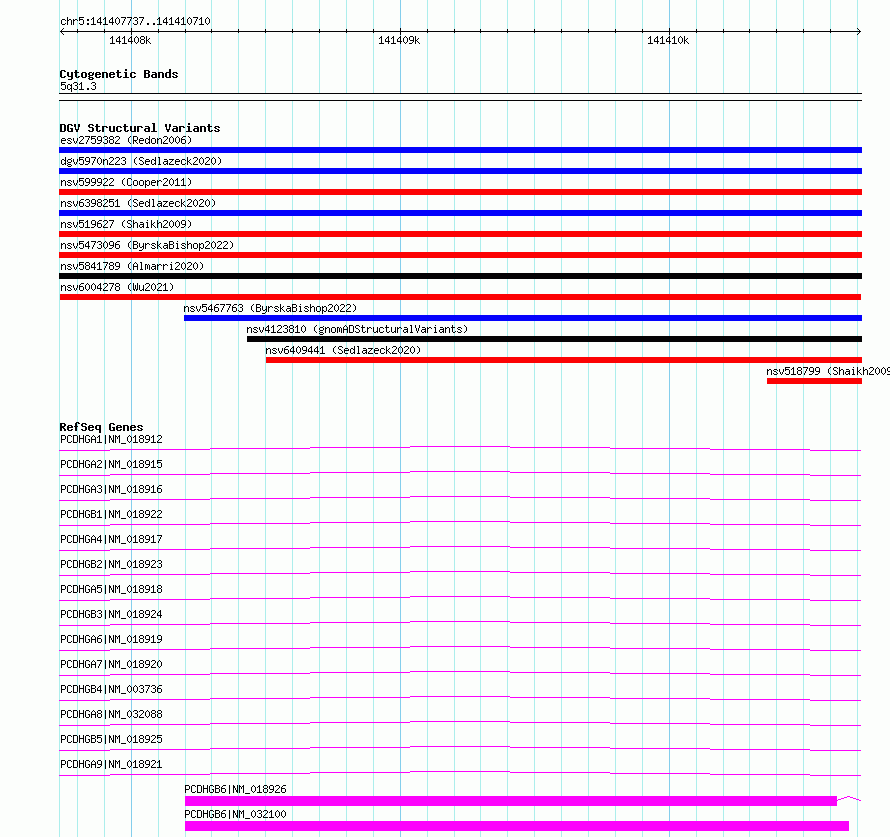Click the Cytogenetic Bands track title
The width and height of the screenshot is (890, 837).
119,74
